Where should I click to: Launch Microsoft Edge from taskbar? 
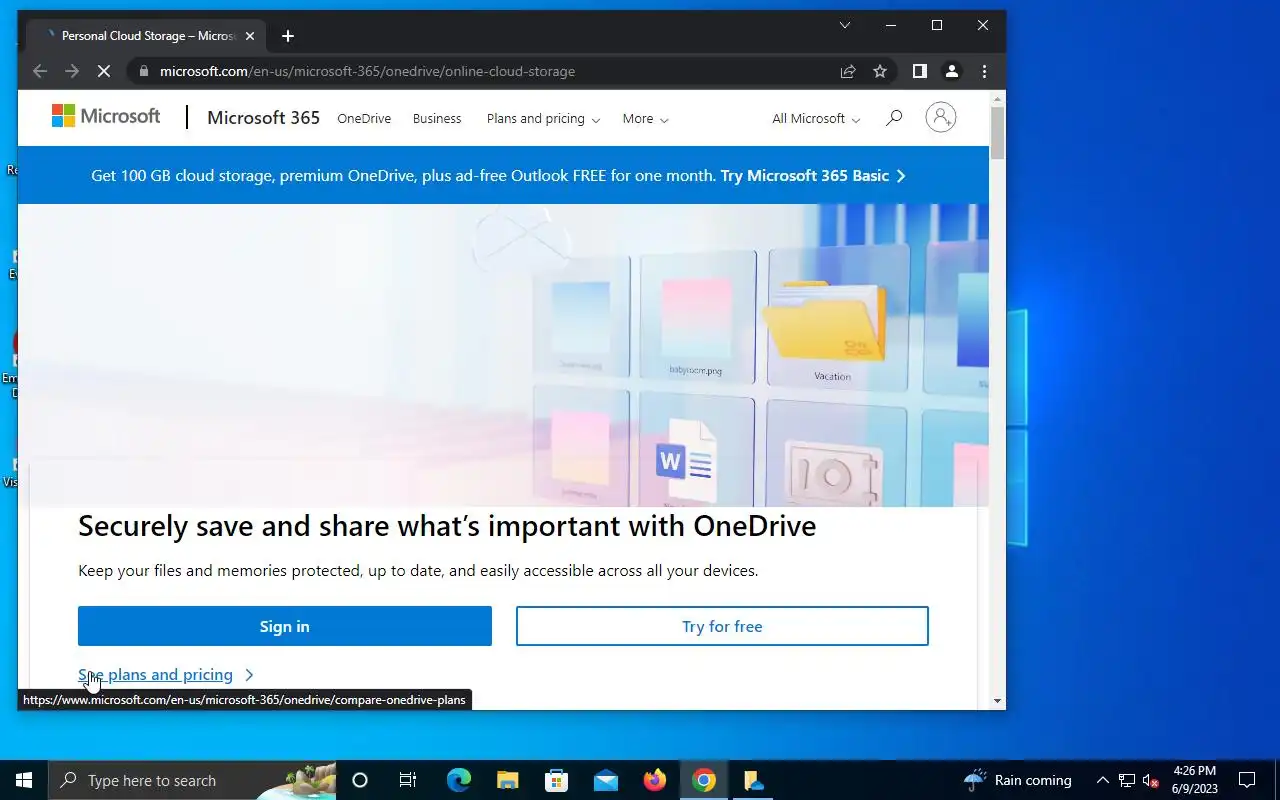(x=459, y=780)
